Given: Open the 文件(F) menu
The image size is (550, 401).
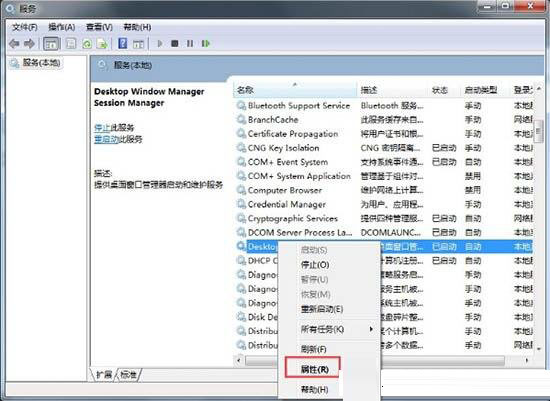Looking at the screenshot, I should click(25, 27).
